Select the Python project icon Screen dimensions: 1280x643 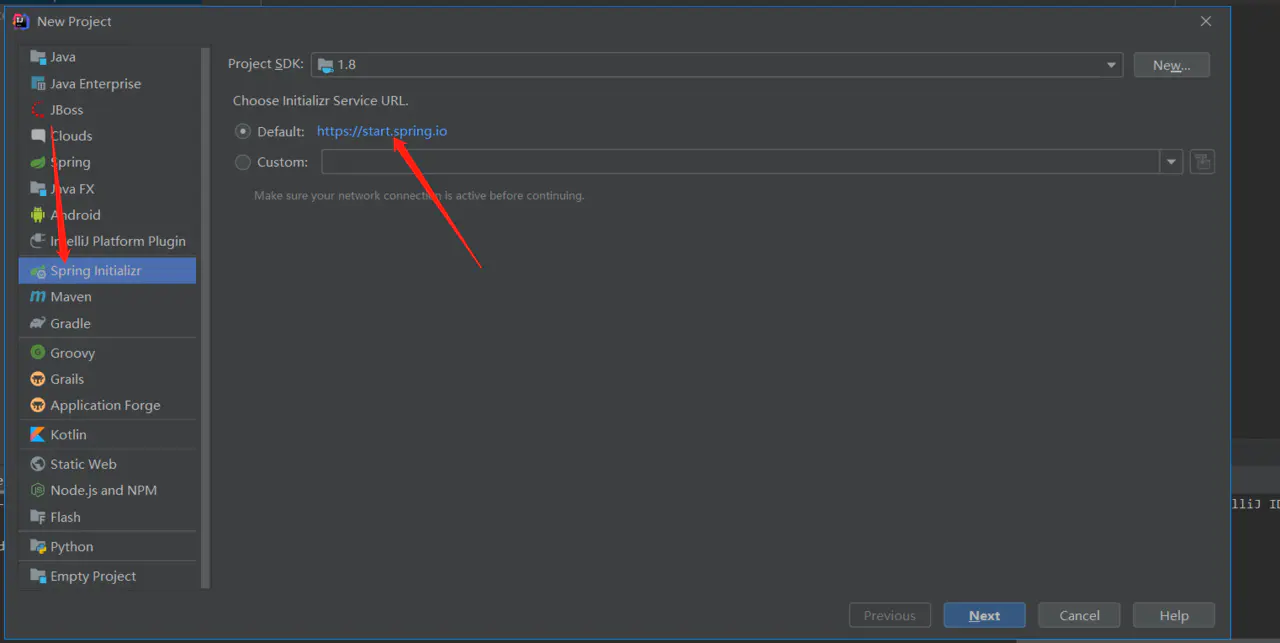(38, 547)
